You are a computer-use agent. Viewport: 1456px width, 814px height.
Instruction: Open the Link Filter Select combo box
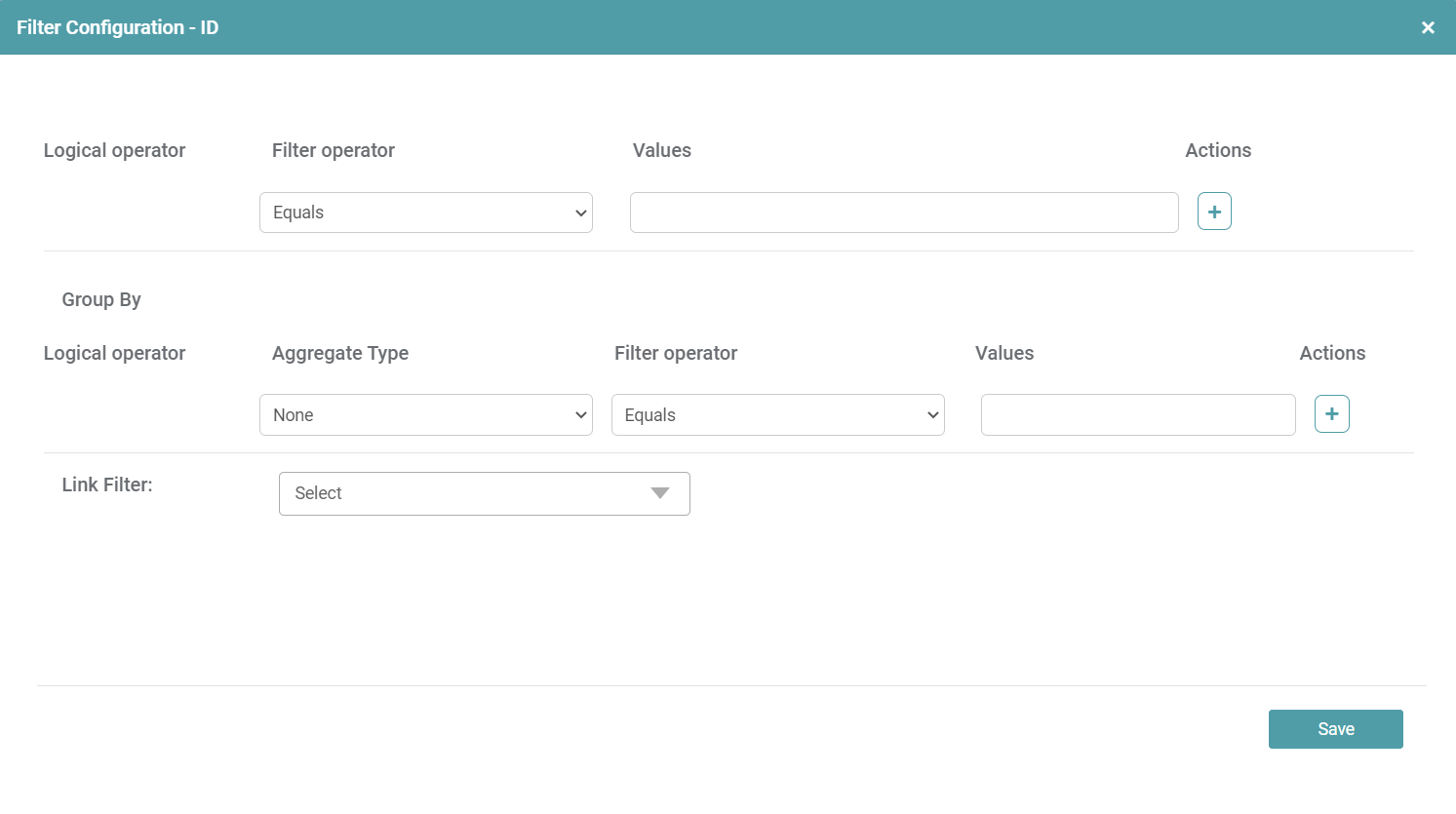click(x=484, y=493)
